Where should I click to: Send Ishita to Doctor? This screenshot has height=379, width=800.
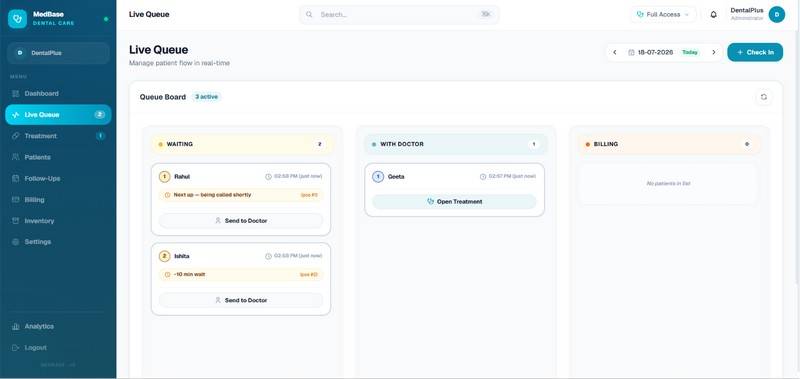(x=241, y=300)
